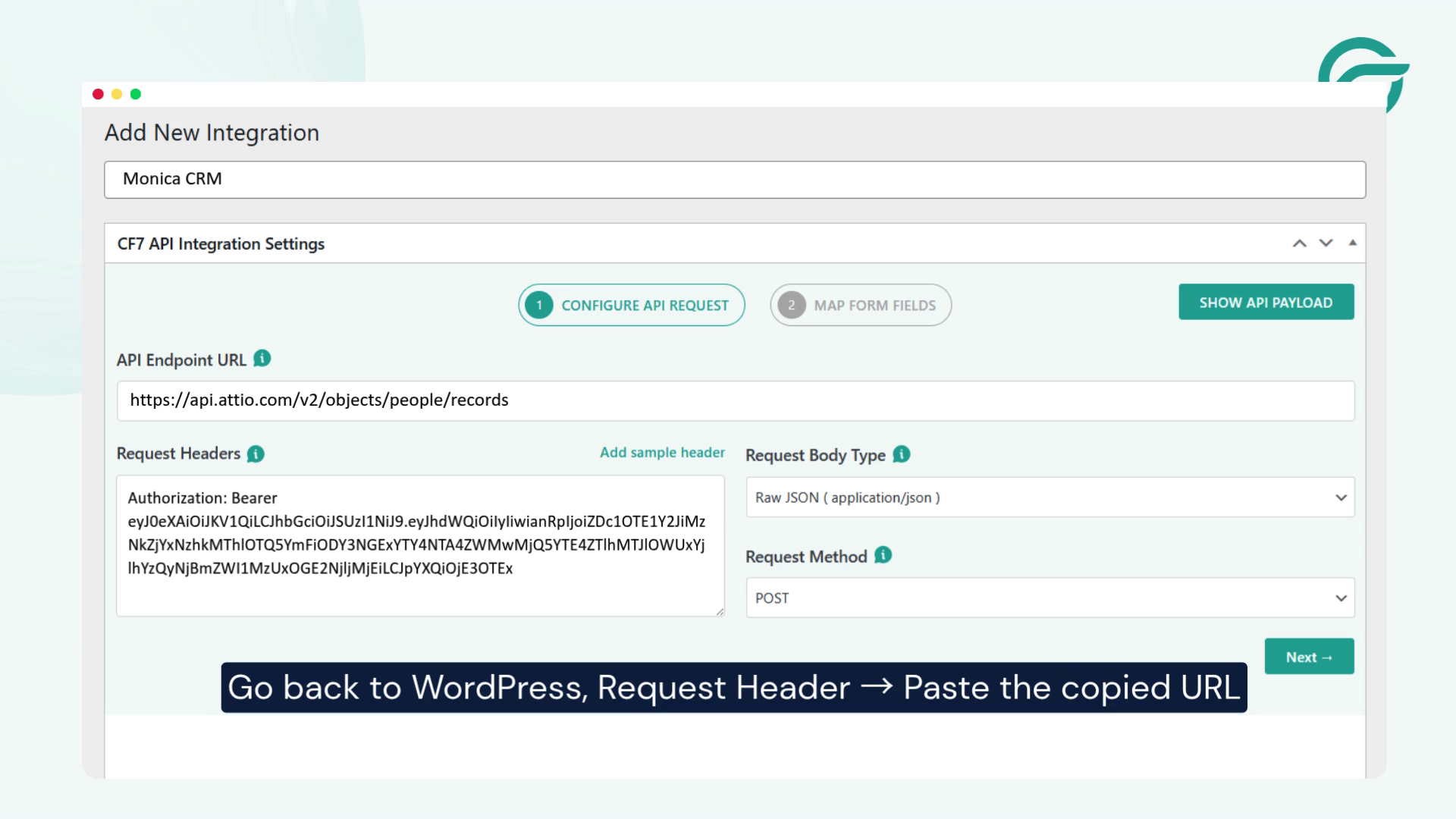This screenshot has width=1456, height=819.
Task: Click the green maximize window dot
Action: click(x=136, y=94)
